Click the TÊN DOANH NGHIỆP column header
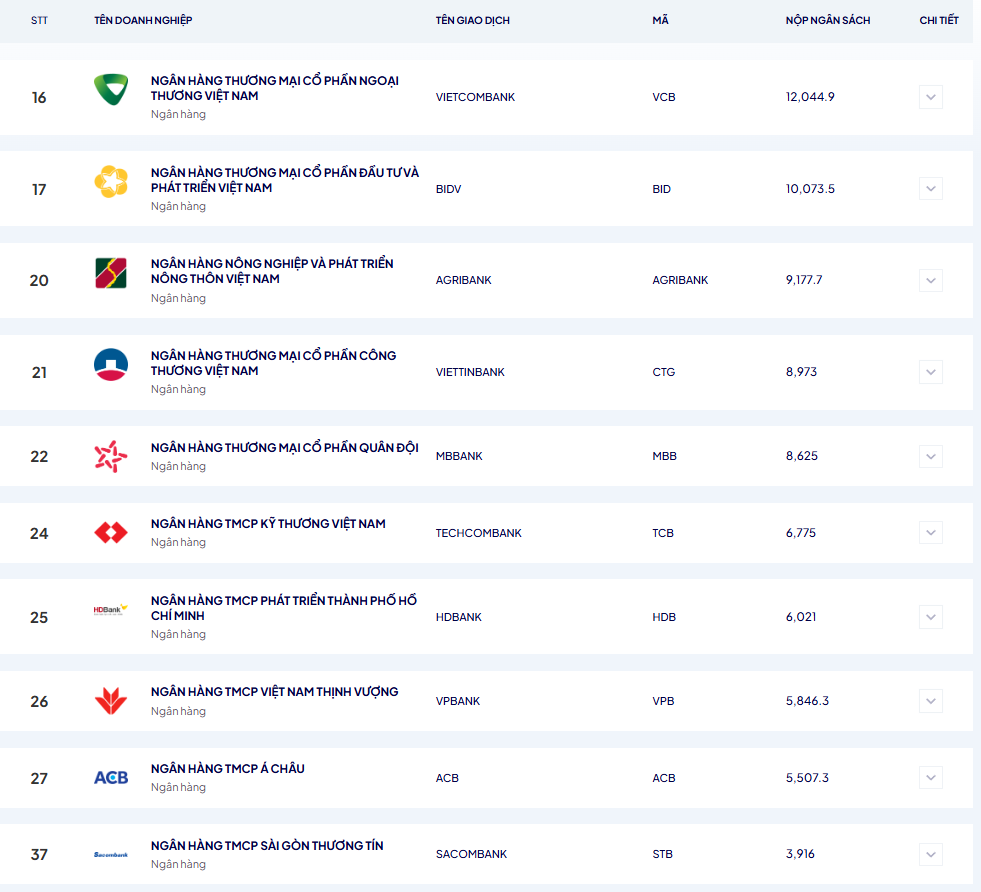The width and height of the screenshot is (981, 892). coord(143,21)
